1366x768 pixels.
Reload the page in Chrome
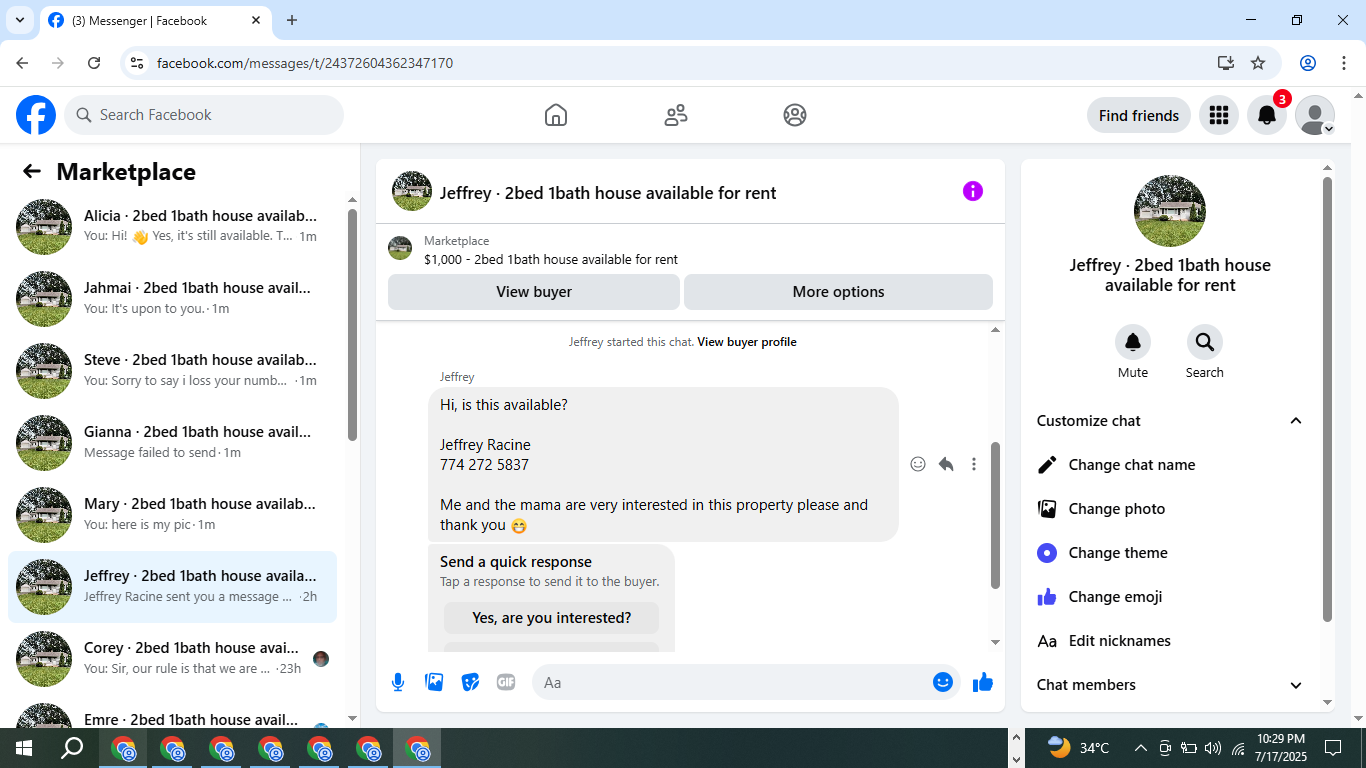pos(94,63)
